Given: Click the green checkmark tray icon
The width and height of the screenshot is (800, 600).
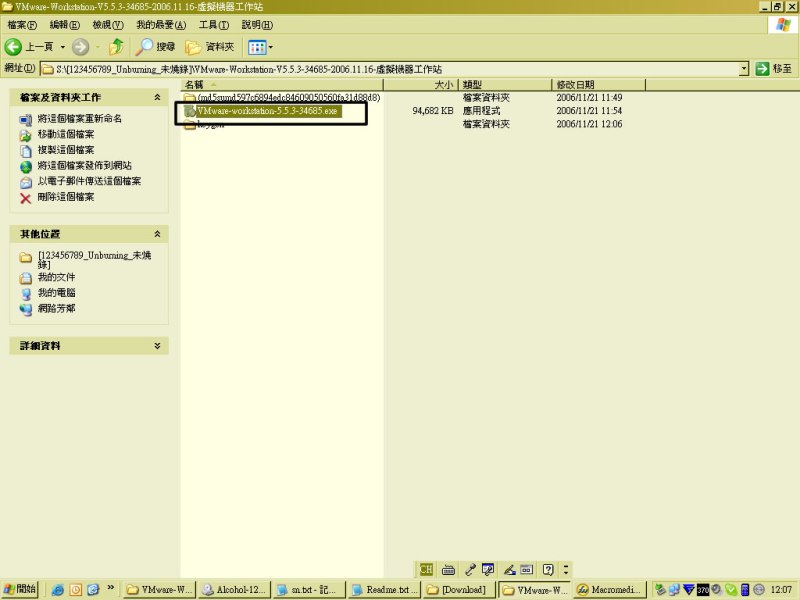Looking at the screenshot, I should coord(731,590).
